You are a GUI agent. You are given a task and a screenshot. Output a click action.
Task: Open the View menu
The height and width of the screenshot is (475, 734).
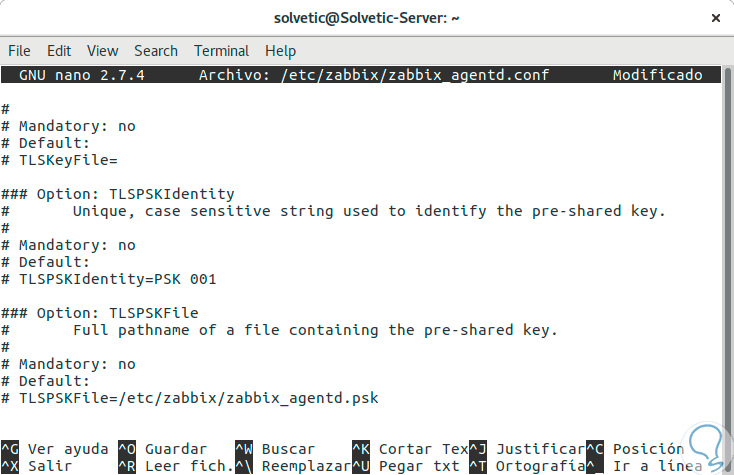coord(103,51)
